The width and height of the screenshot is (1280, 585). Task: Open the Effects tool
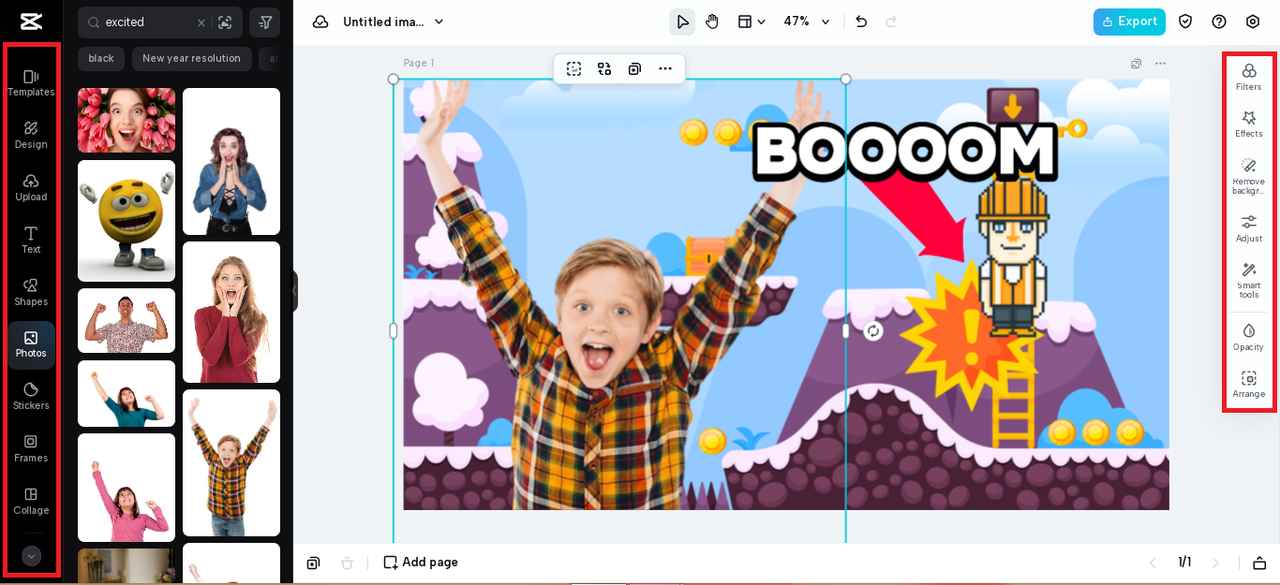pyautogui.click(x=1248, y=123)
